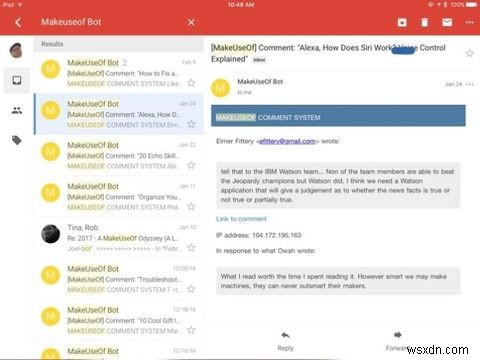
Task: Open the top bar more options menu
Action: click(470, 22)
